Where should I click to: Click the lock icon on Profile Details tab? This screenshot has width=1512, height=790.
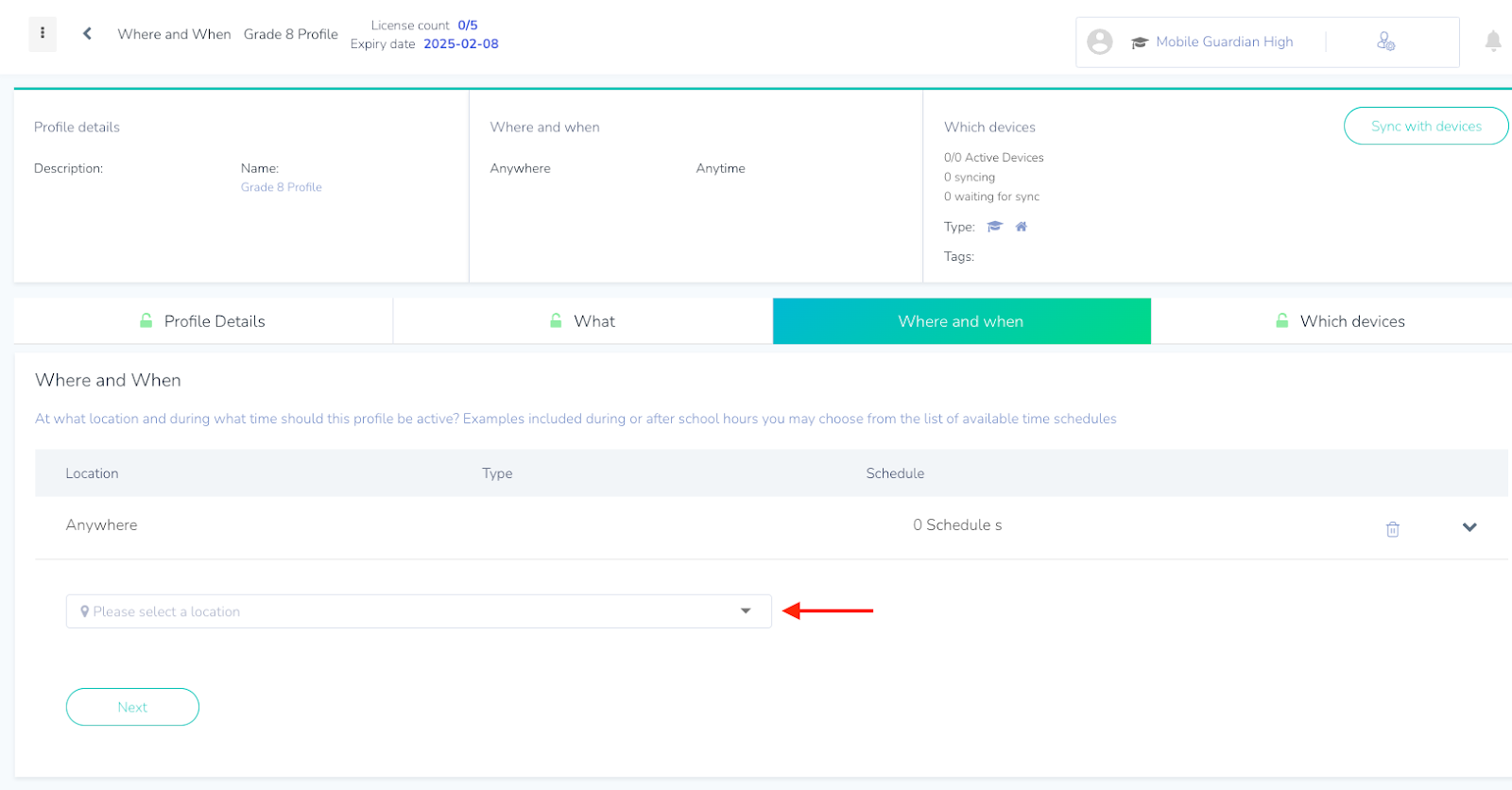146,320
